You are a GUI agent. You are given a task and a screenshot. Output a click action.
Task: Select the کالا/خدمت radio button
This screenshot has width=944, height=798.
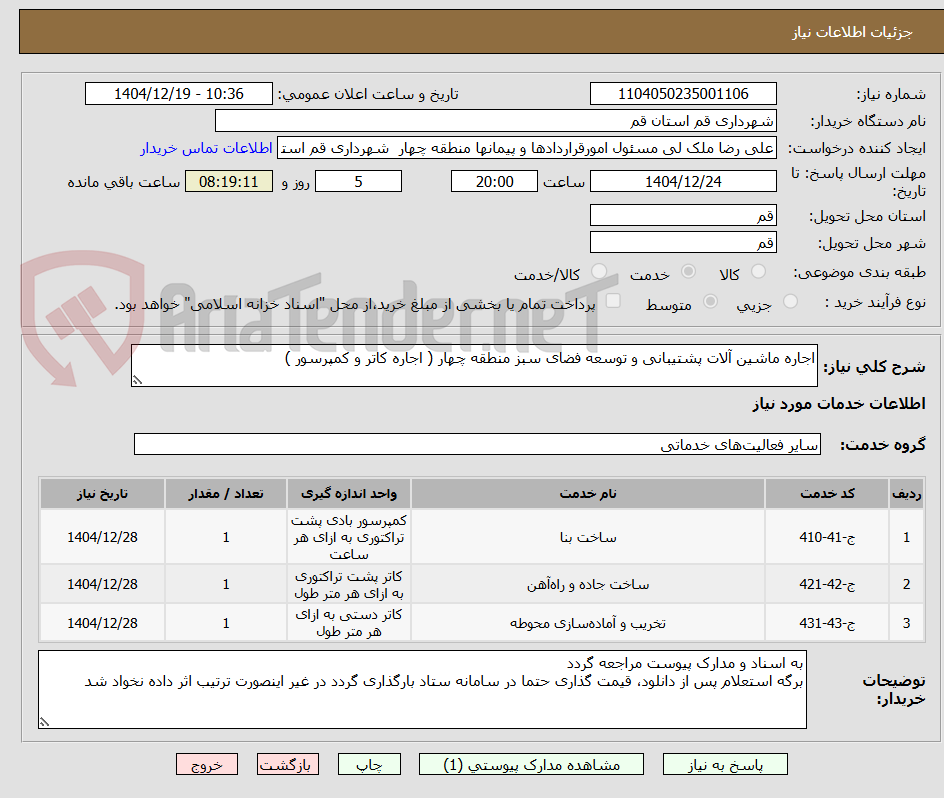point(599,272)
